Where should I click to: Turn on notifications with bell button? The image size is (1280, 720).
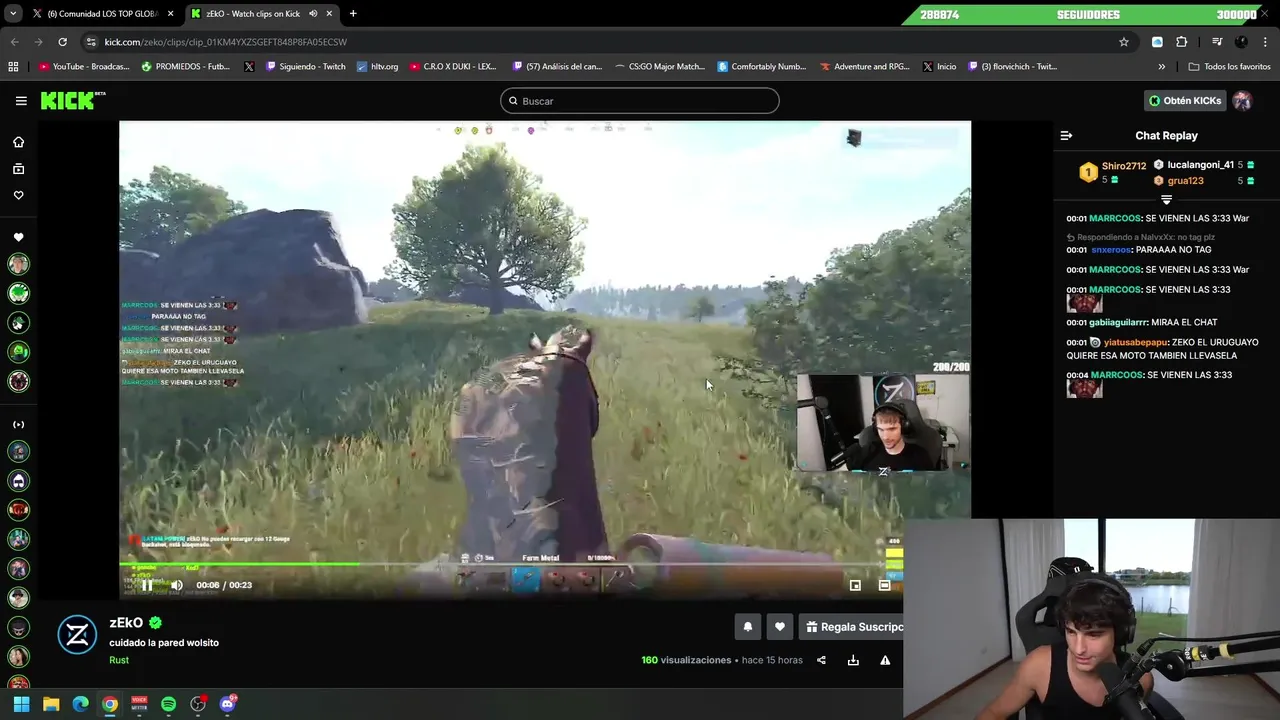pyautogui.click(x=747, y=627)
